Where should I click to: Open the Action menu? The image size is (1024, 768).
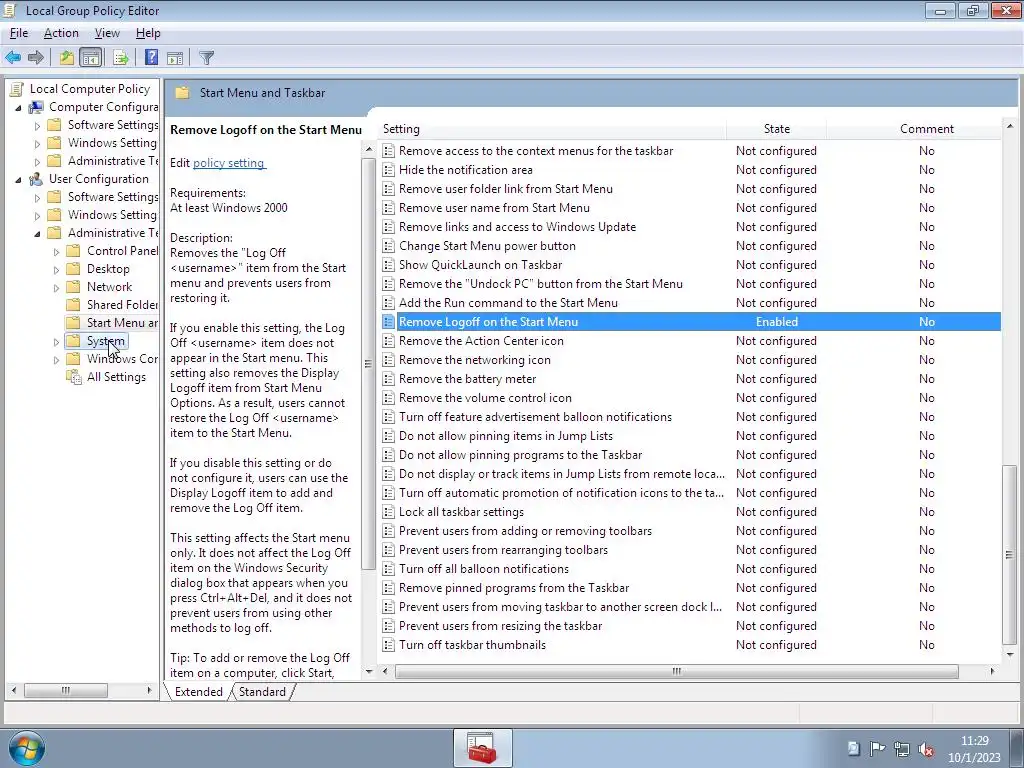point(61,33)
